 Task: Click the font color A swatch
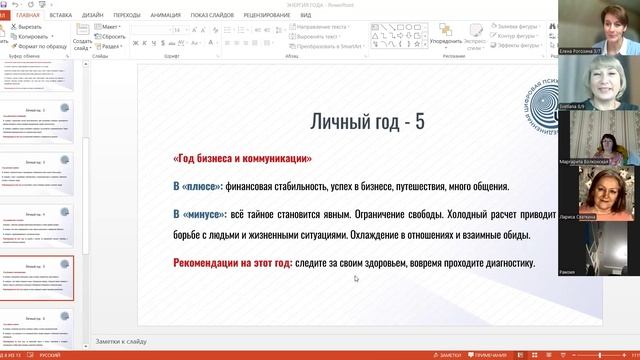coord(211,43)
